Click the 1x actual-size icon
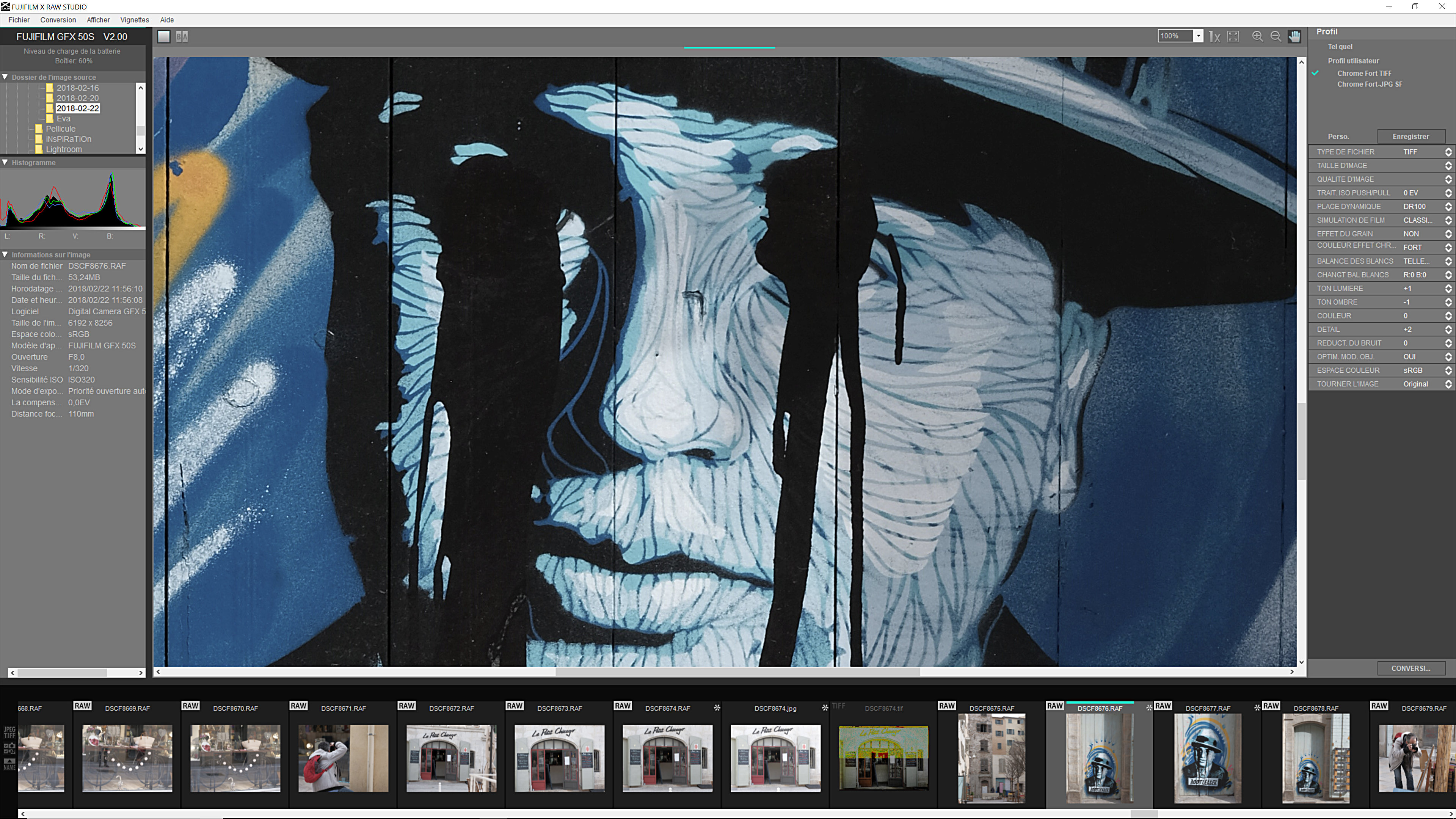The image size is (1456, 819). [1214, 37]
